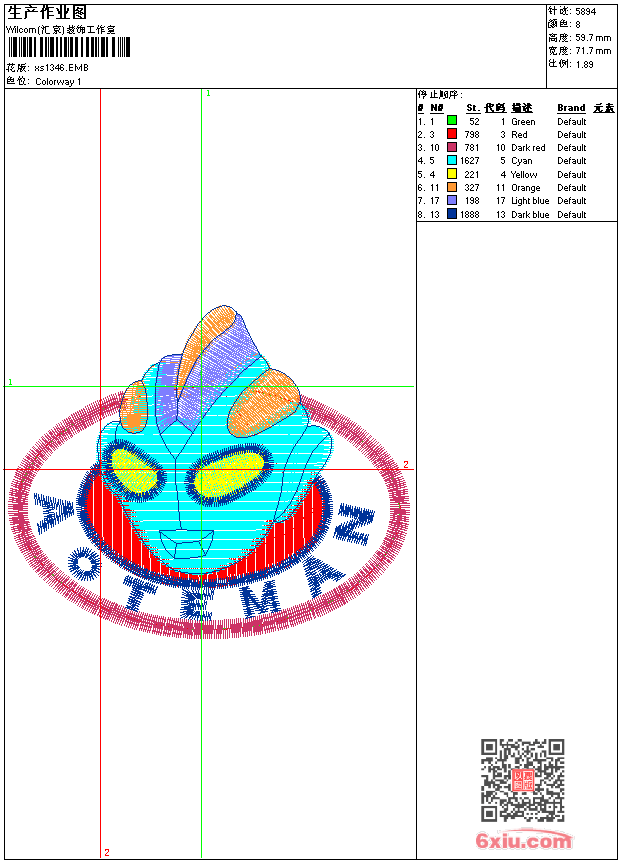Choose the Dark blue color swatch

452,214
